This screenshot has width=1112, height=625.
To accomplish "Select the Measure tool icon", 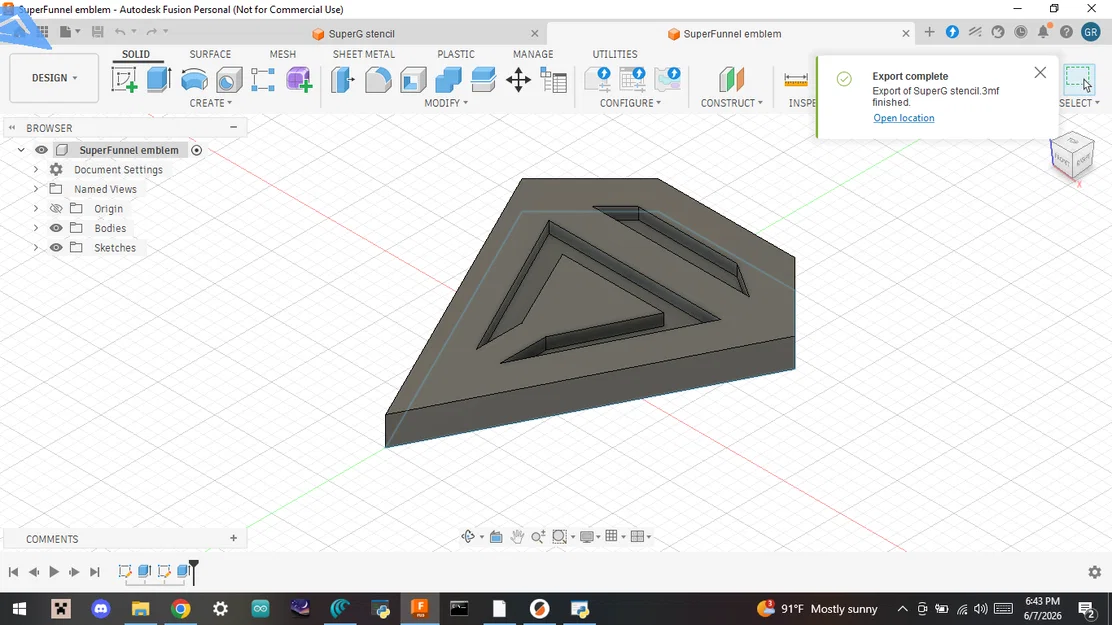I will pyautogui.click(x=796, y=79).
